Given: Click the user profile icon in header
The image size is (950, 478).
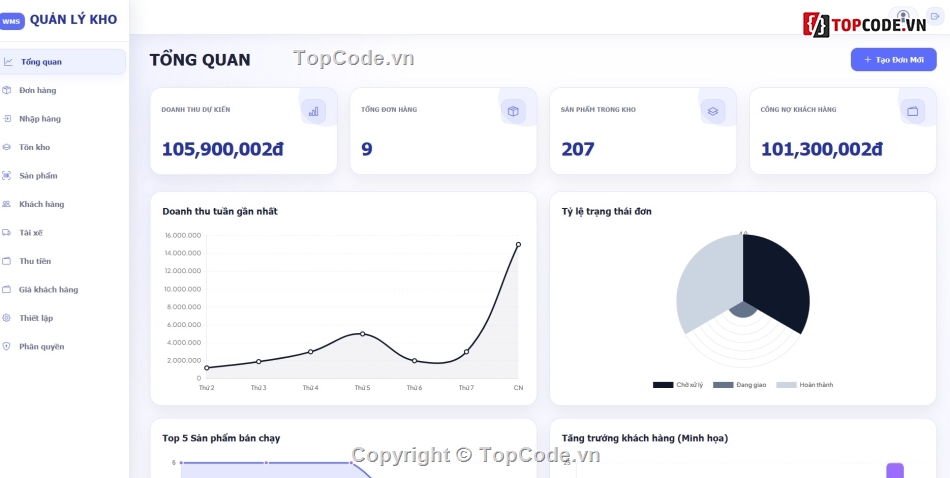Looking at the screenshot, I should click(903, 16).
